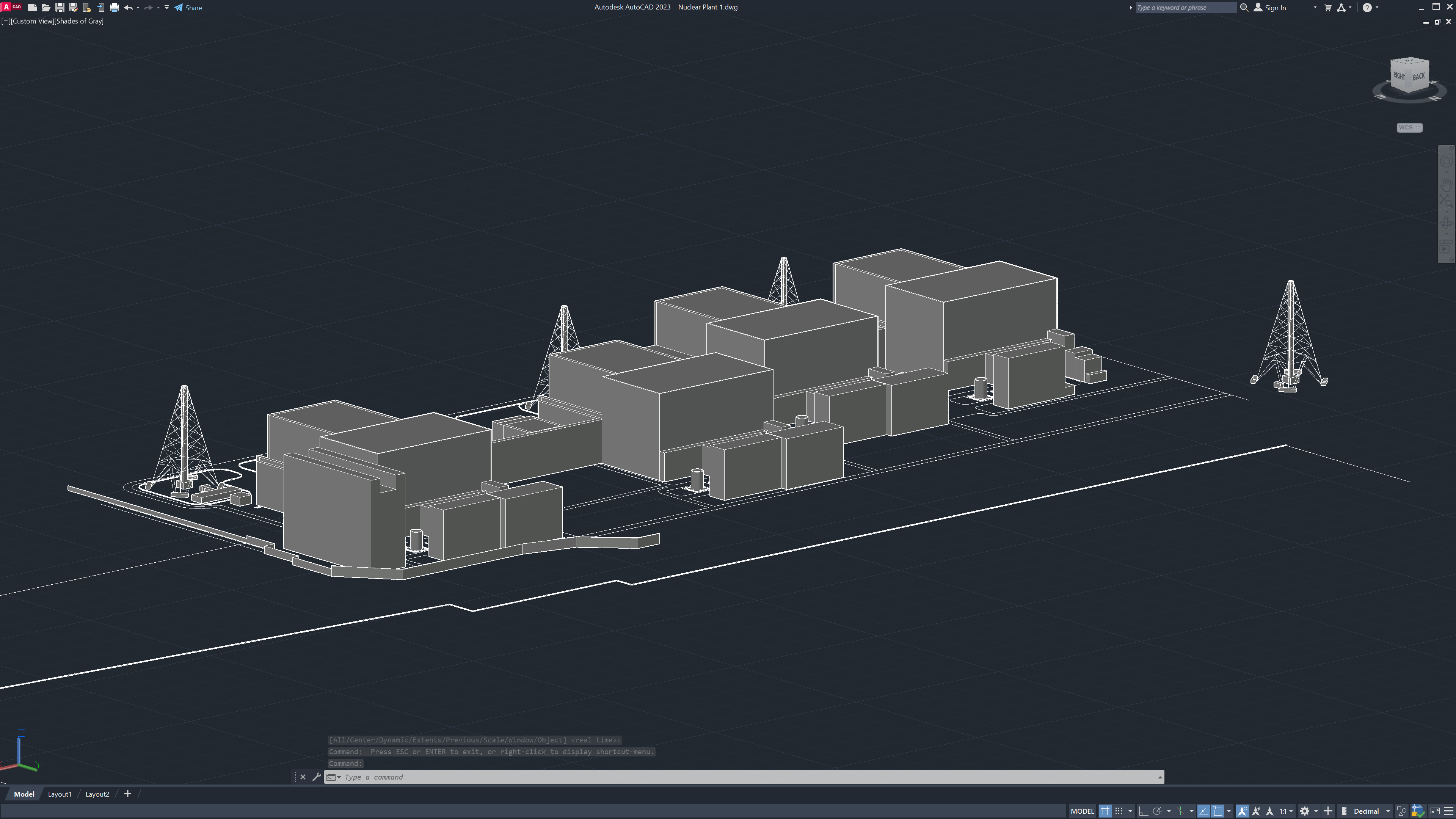Click the BACK face of the ViewCube
Screen dimensions: 1456x819
click(1419, 76)
